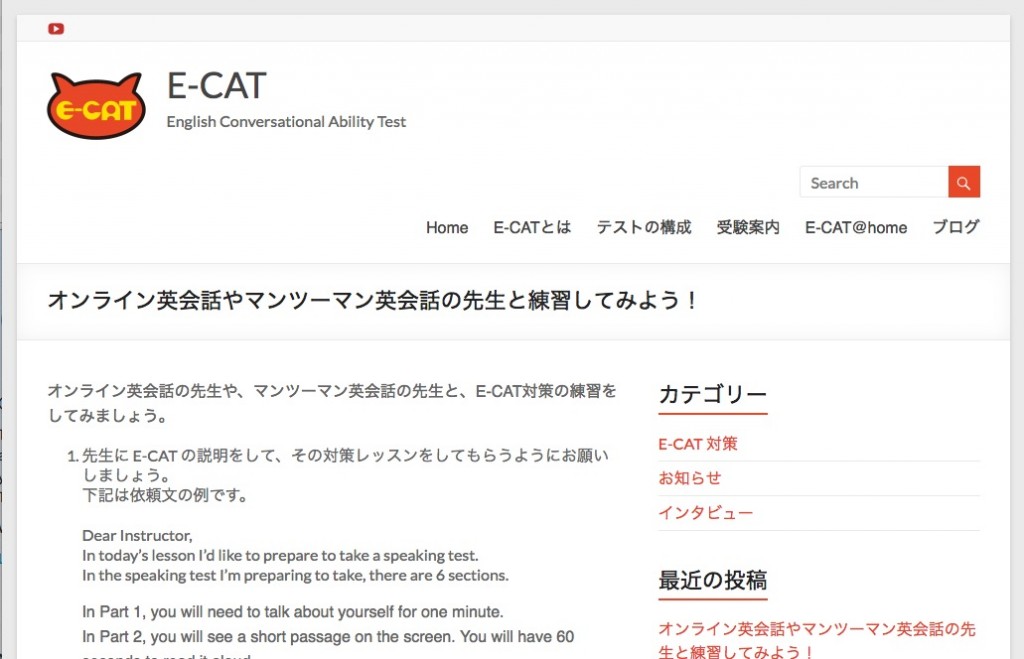Open the 受験案内 page
This screenshot has height=659, width=1024.
click(x=747, y=227)
